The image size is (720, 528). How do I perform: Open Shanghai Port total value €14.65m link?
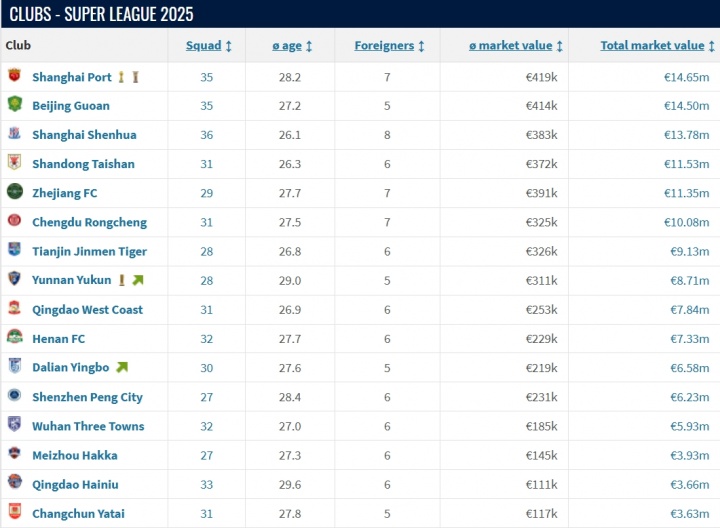click(686, 77)
